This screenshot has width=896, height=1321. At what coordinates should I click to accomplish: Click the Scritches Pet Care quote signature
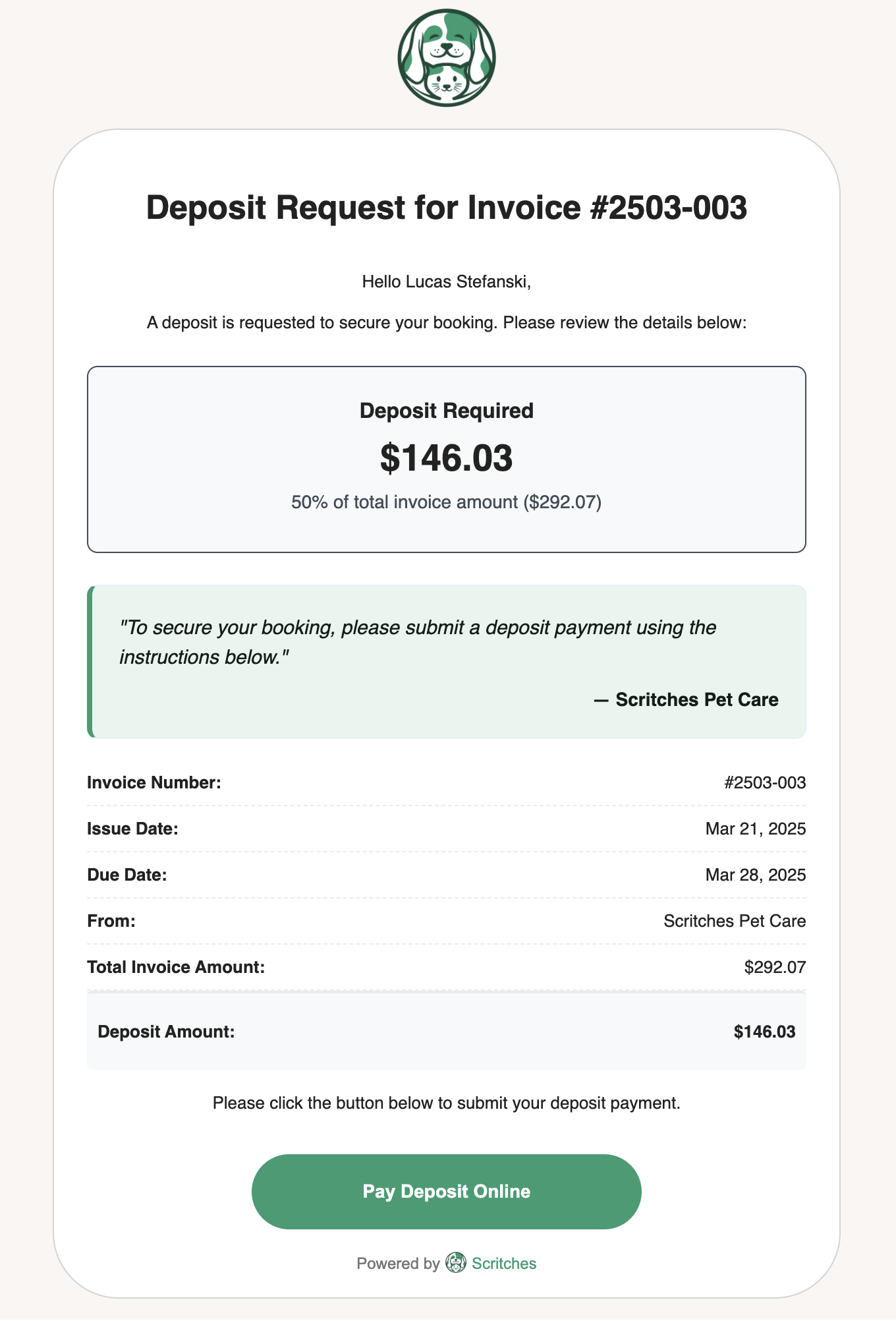point(686,699)
